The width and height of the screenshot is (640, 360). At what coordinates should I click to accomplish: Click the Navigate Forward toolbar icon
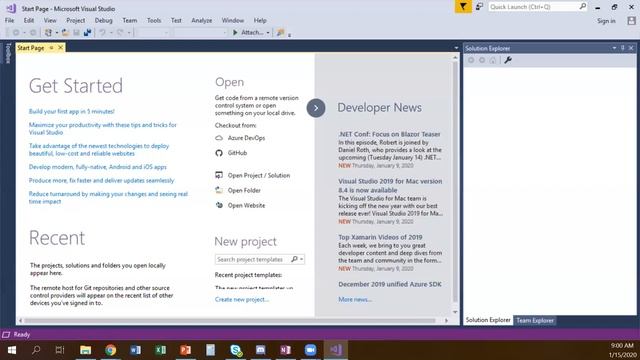coord(33,33)
